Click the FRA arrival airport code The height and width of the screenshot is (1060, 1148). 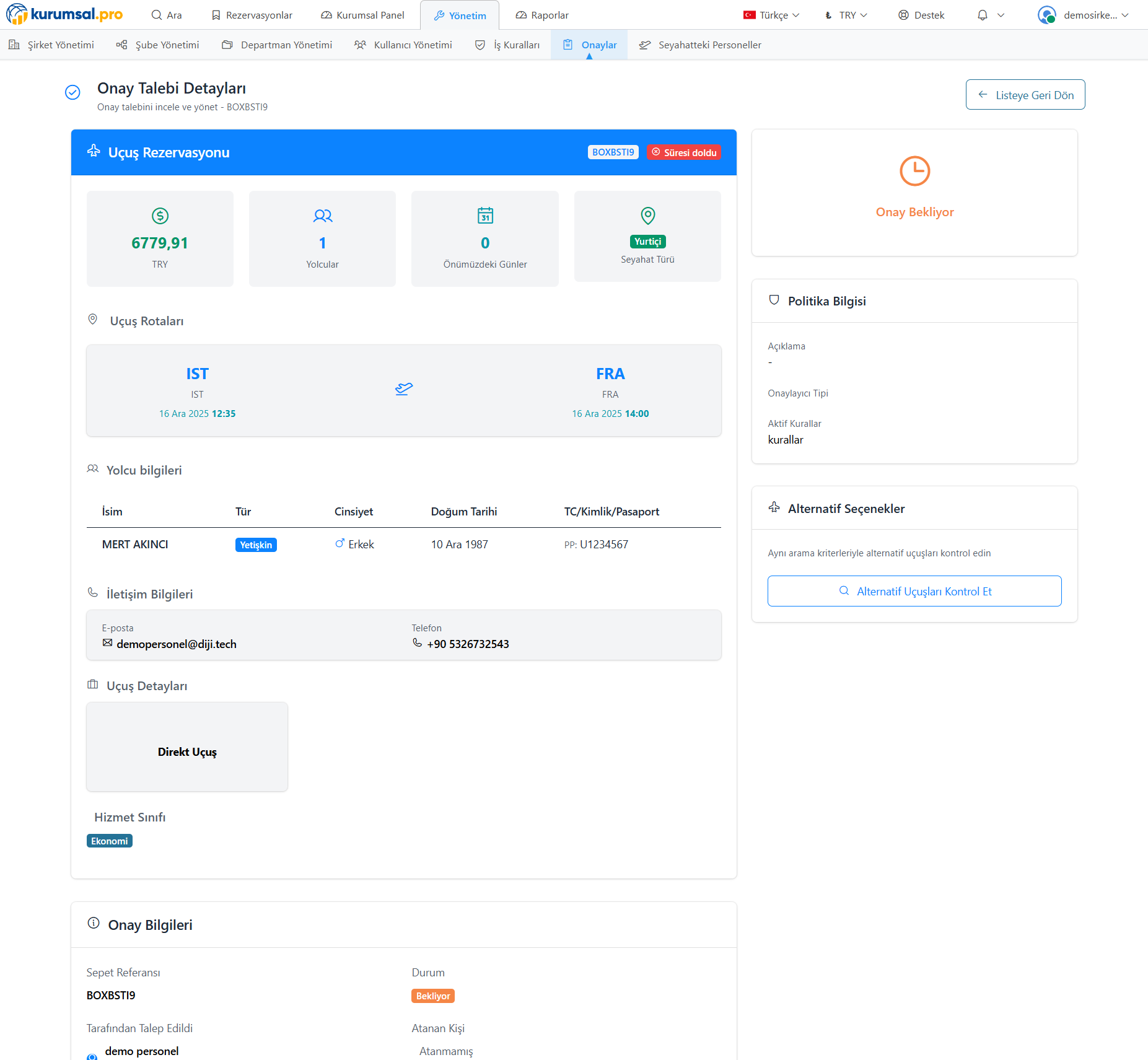[610, 374]
